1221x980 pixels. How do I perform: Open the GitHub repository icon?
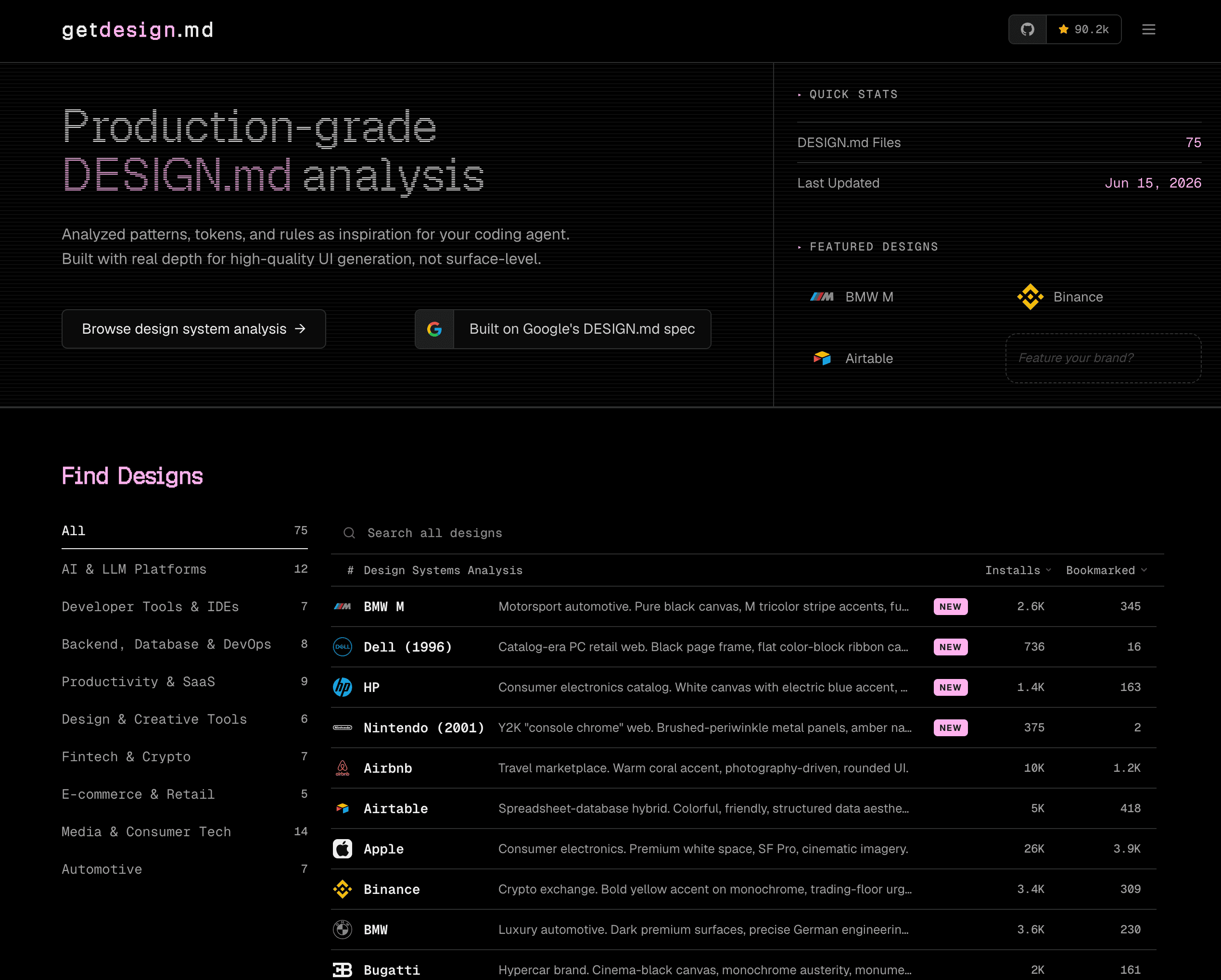[1027, 29]
